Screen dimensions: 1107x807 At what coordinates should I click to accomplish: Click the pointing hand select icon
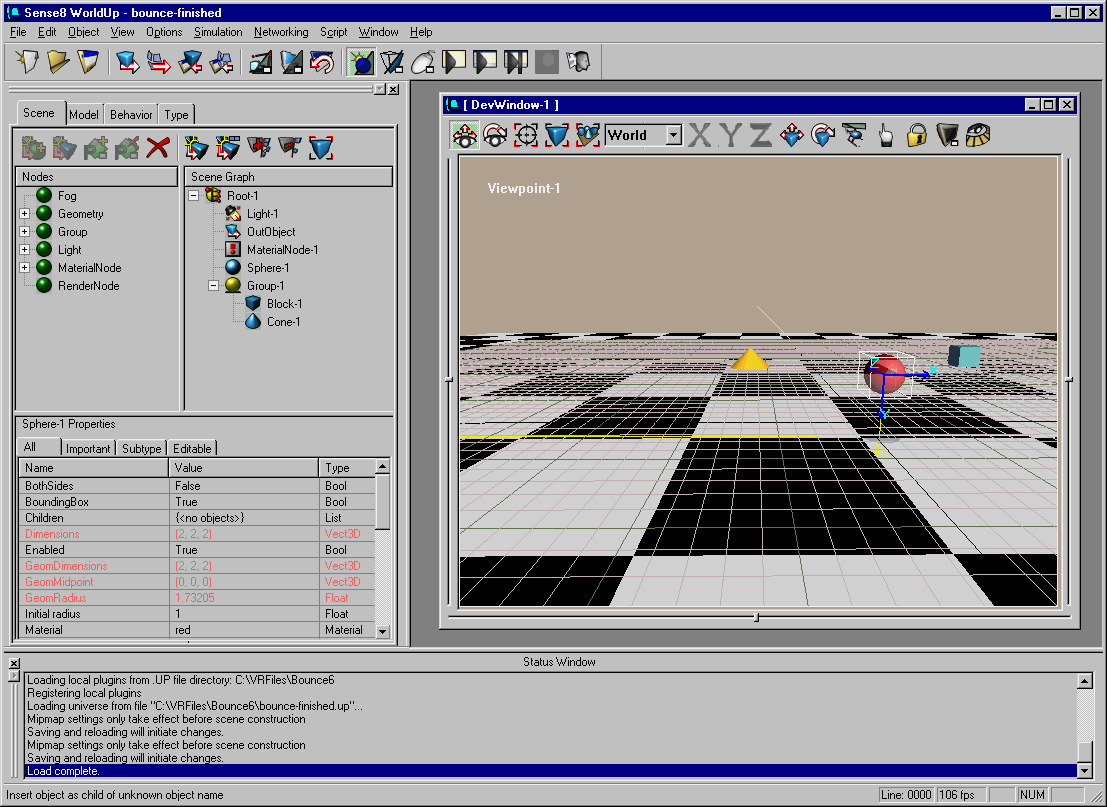click(885, 135)
